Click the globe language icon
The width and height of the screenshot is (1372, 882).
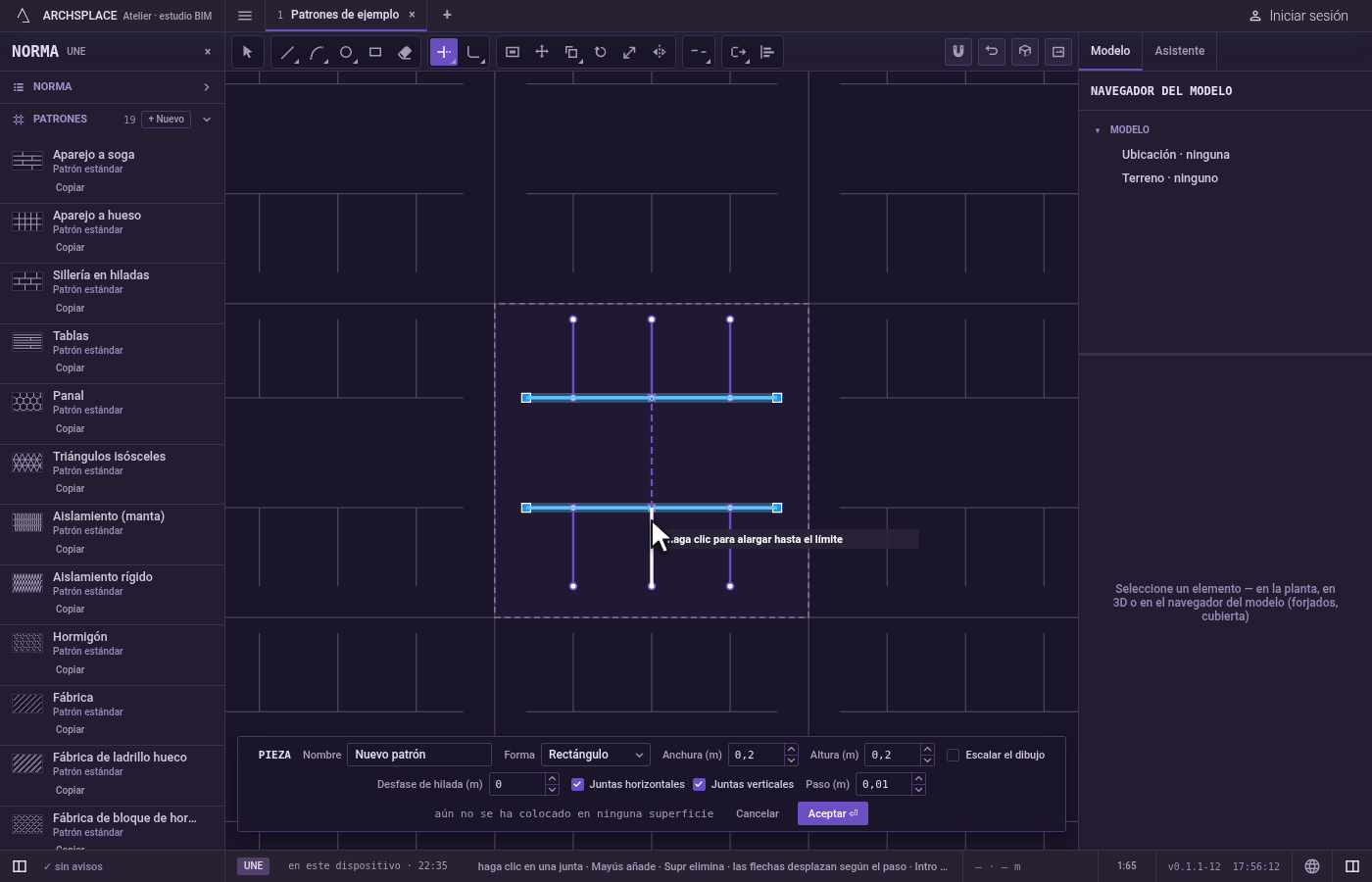[1312, 866]
